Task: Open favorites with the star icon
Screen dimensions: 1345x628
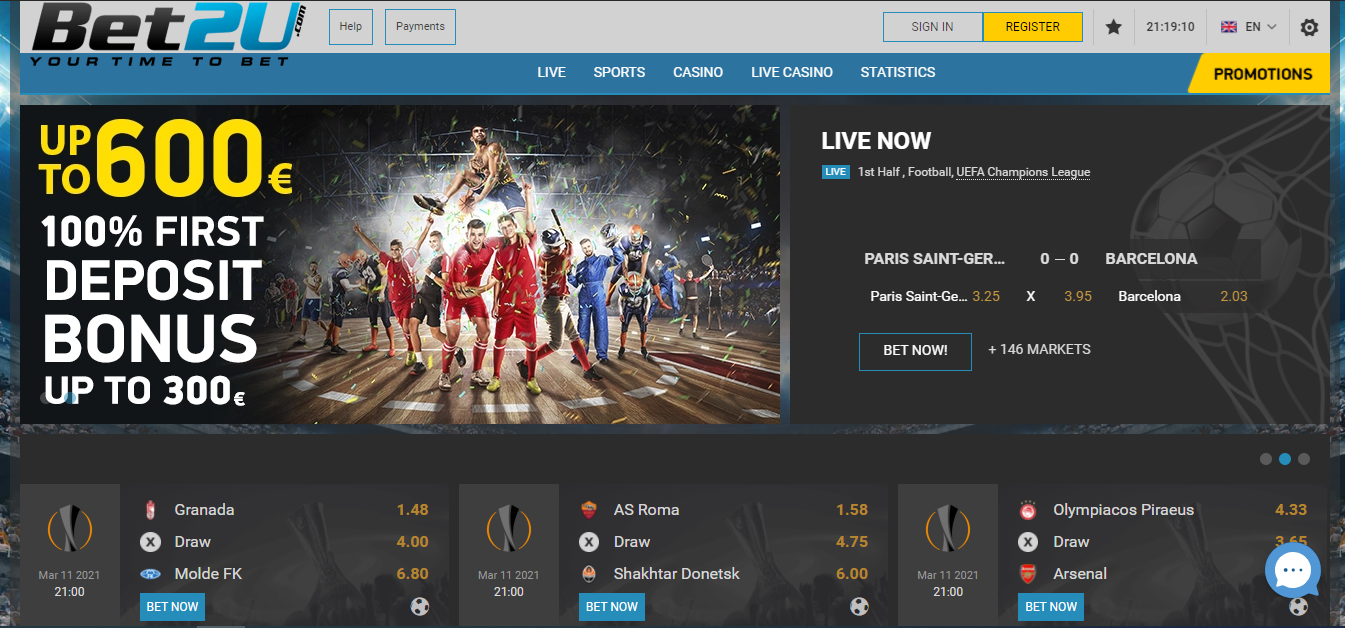Action: [x=1114, y=27]
